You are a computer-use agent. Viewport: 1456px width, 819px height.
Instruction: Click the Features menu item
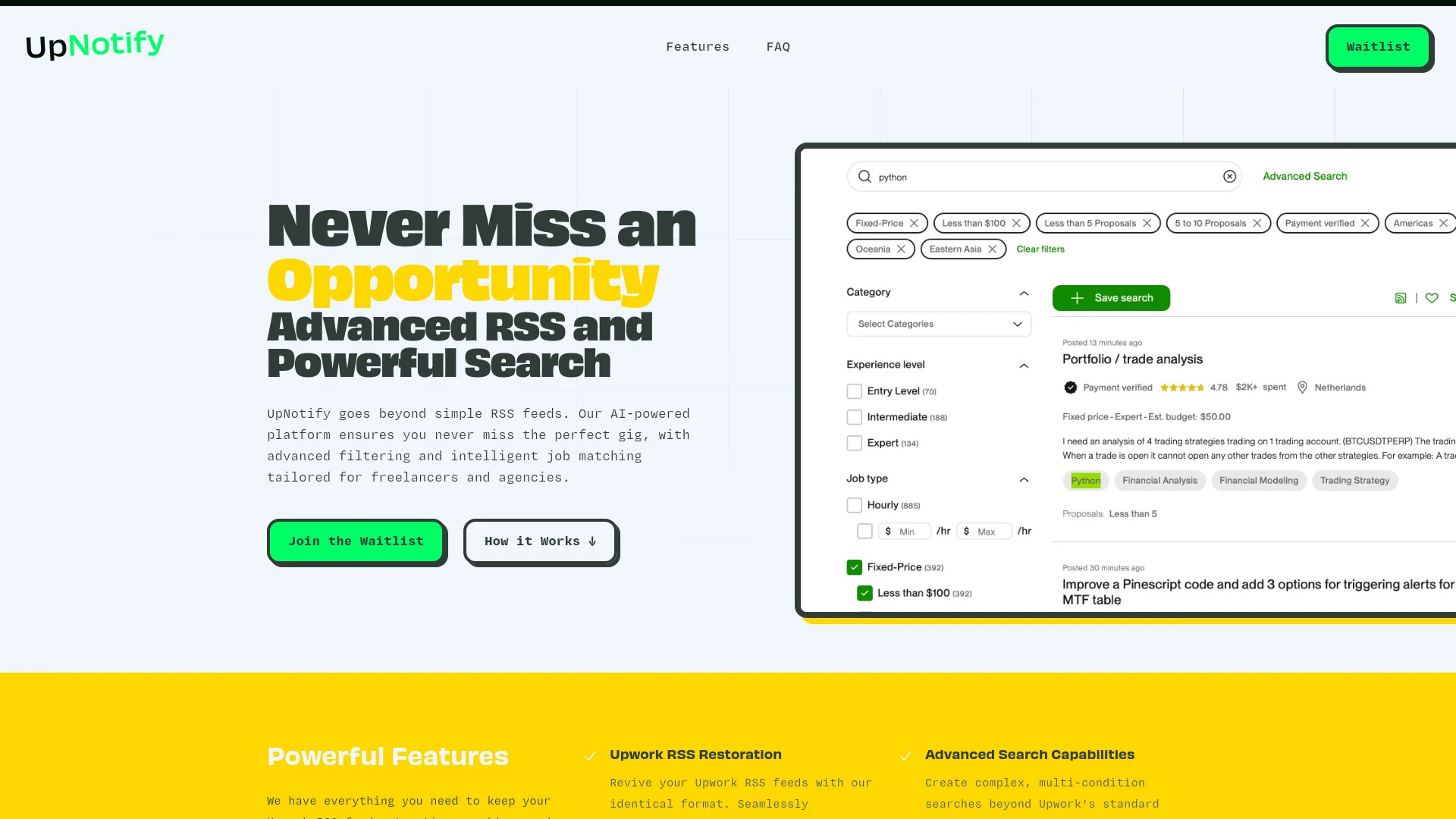pyautogui.click(x=697, y=47)
